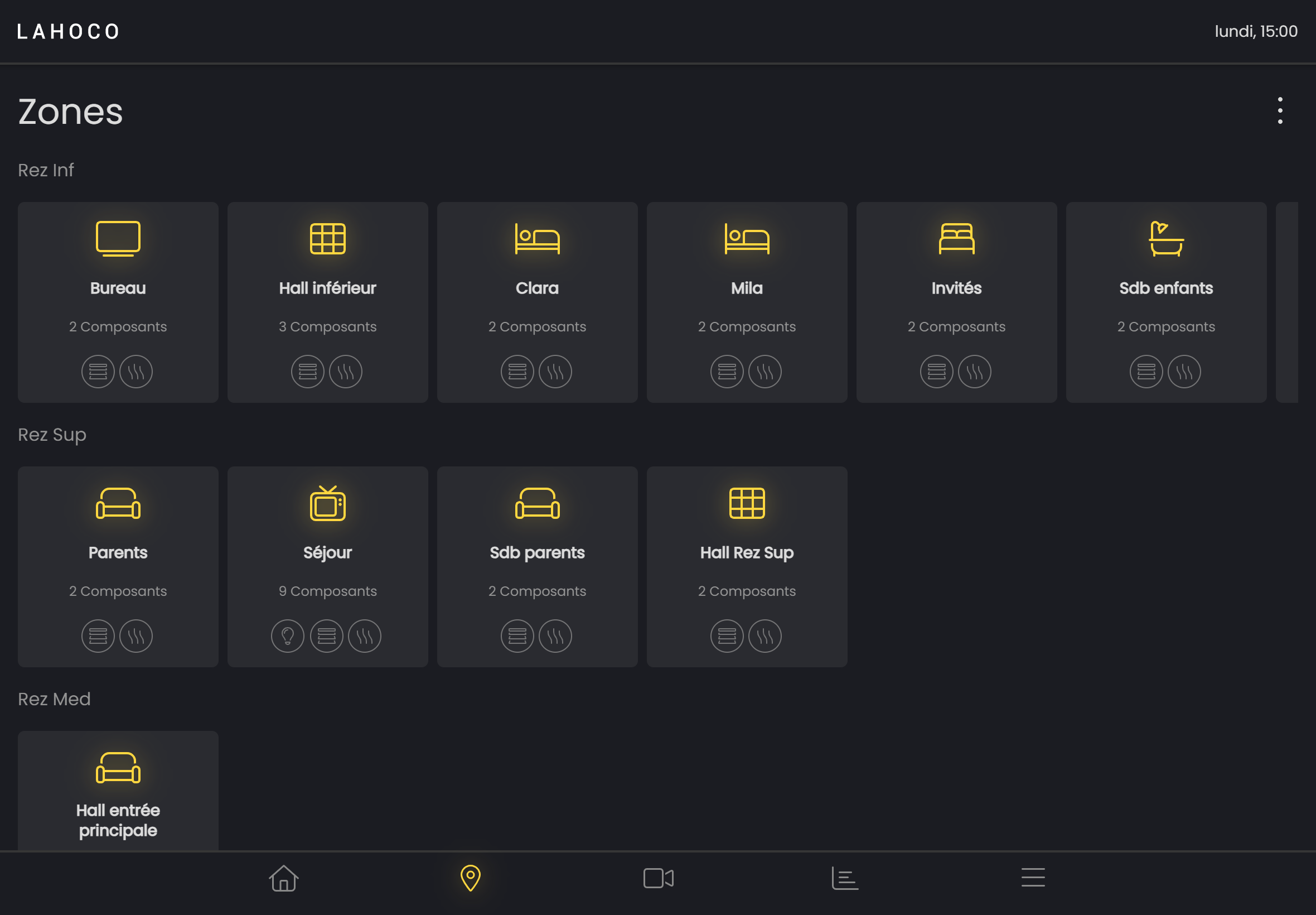Screen dimensions: 1316x915
Task: Open the Sdb parents zone
Action: pos(537,553)
